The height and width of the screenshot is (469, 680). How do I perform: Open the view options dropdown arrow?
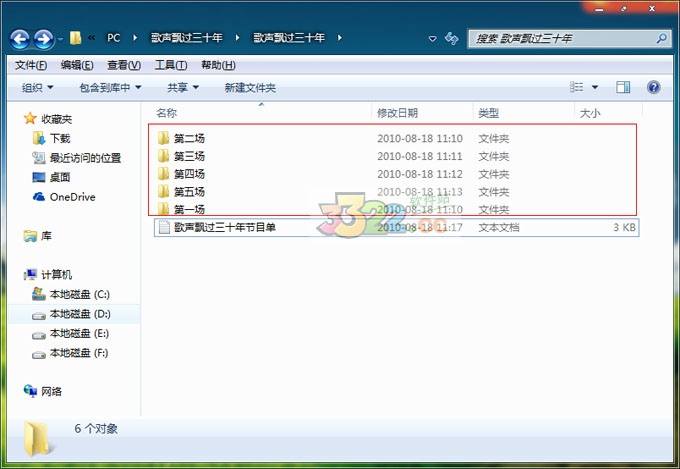[x=595, y=87]
